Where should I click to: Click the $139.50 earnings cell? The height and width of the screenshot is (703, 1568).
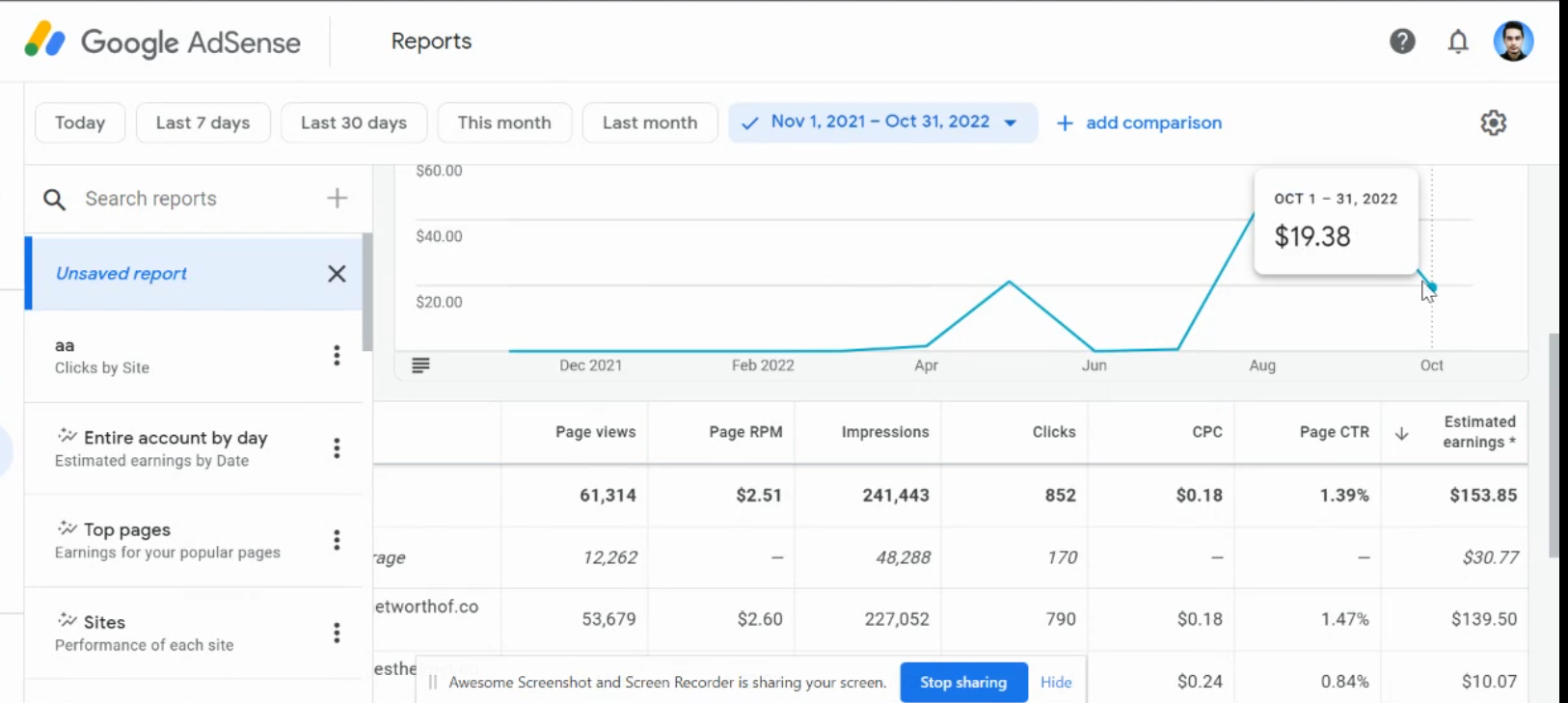[x=1484, y=619]
